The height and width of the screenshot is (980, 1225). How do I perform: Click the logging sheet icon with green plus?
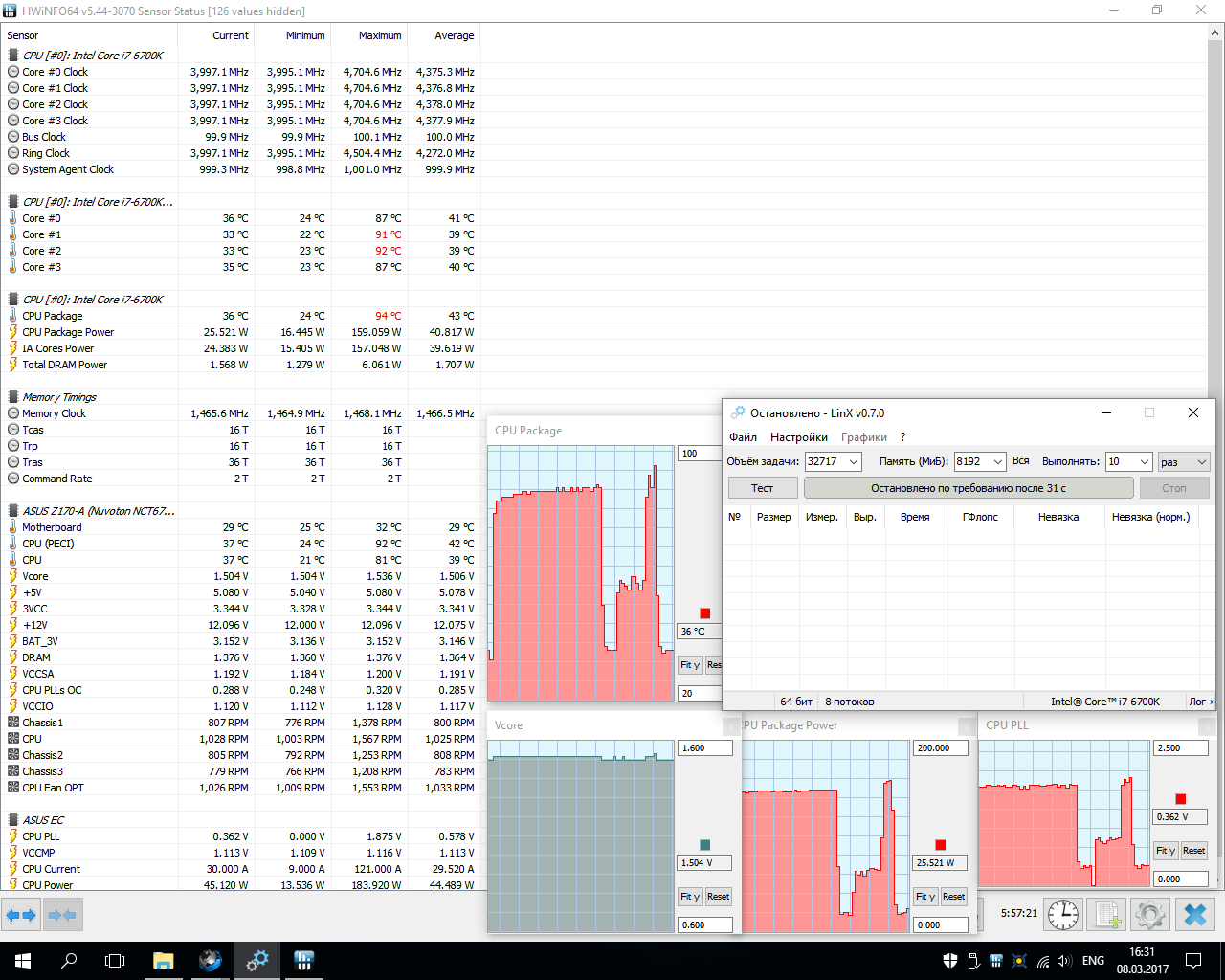click(x=1107, y=915)
